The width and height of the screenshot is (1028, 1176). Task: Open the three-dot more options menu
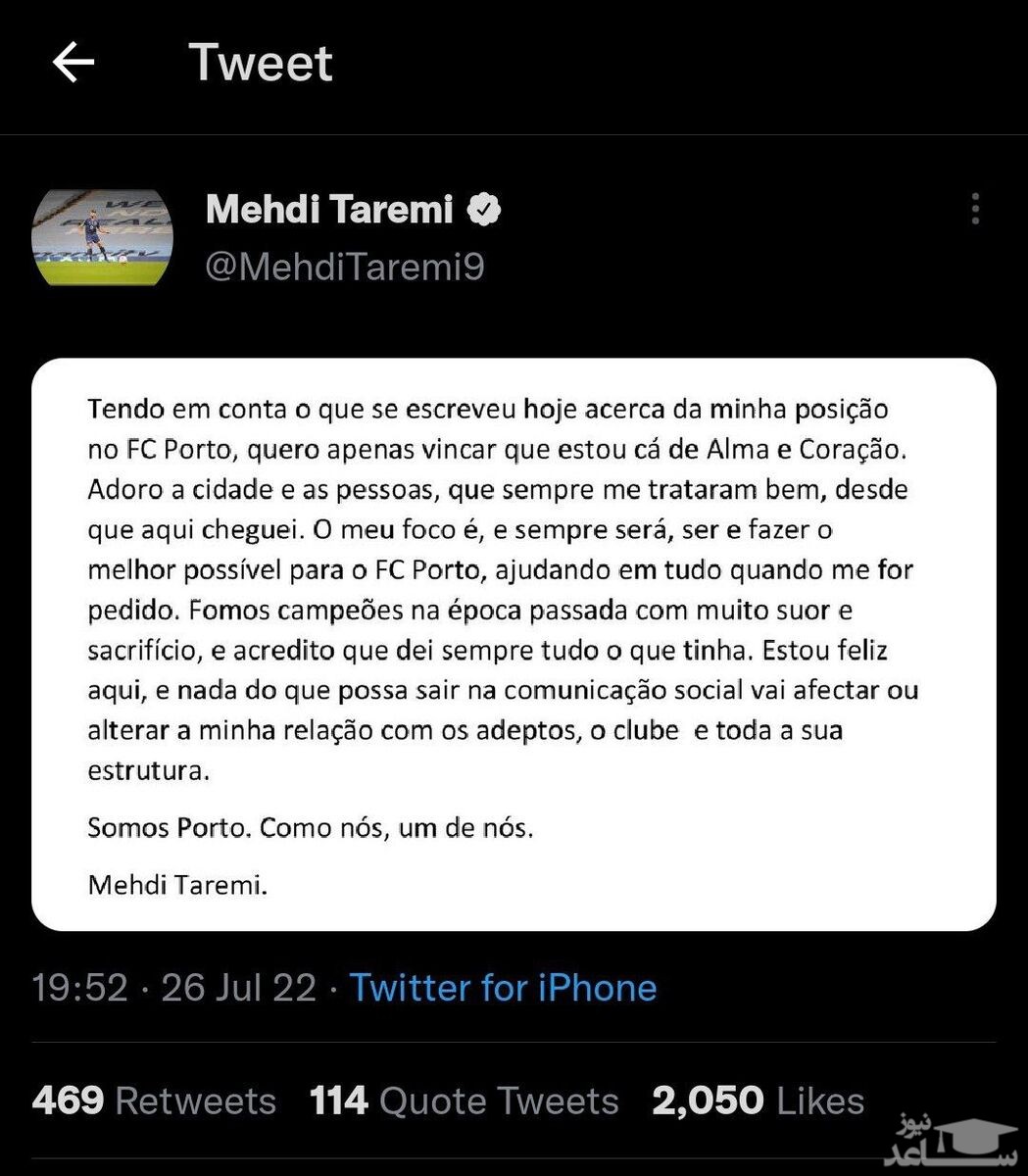(974, 209)
